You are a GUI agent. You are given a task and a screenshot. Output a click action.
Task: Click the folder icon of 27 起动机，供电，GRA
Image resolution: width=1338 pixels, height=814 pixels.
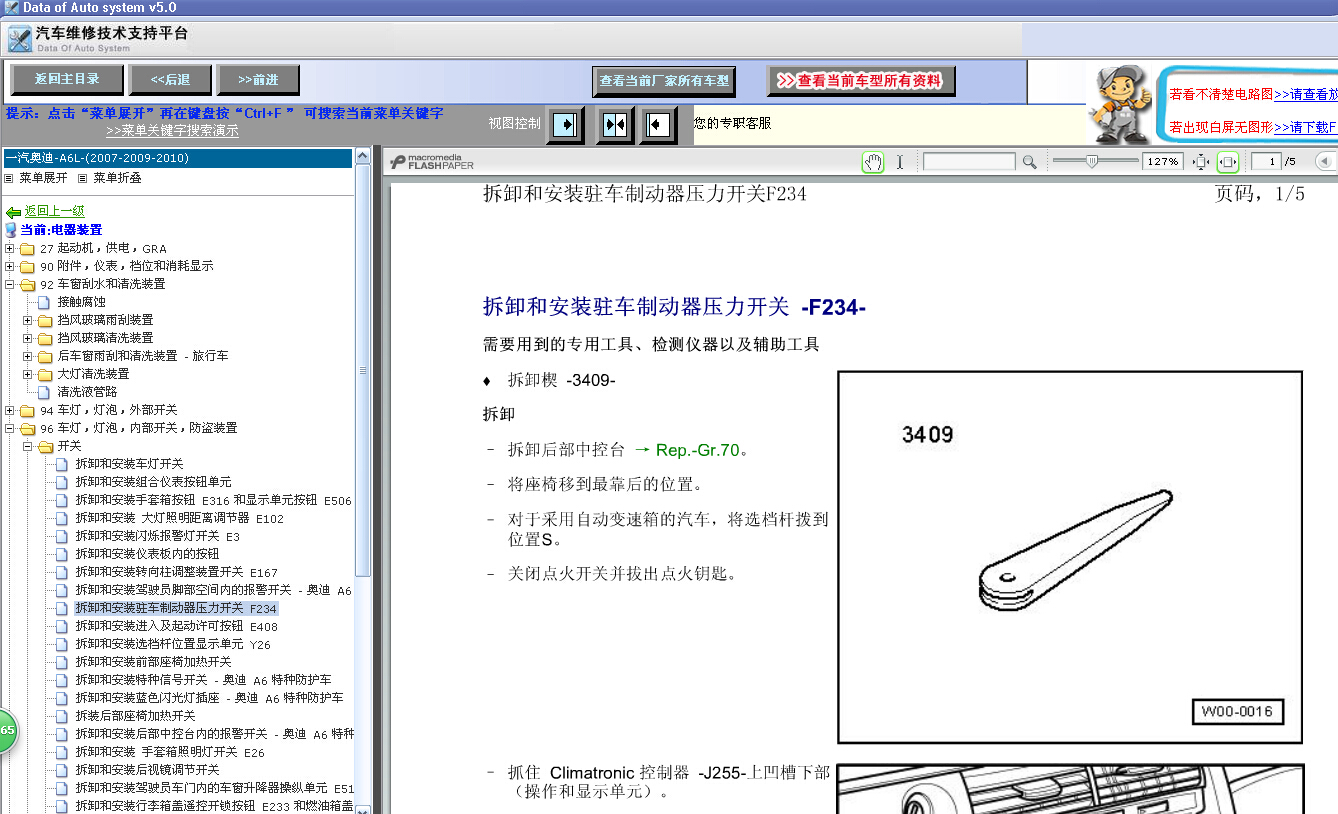coord(27,249)
